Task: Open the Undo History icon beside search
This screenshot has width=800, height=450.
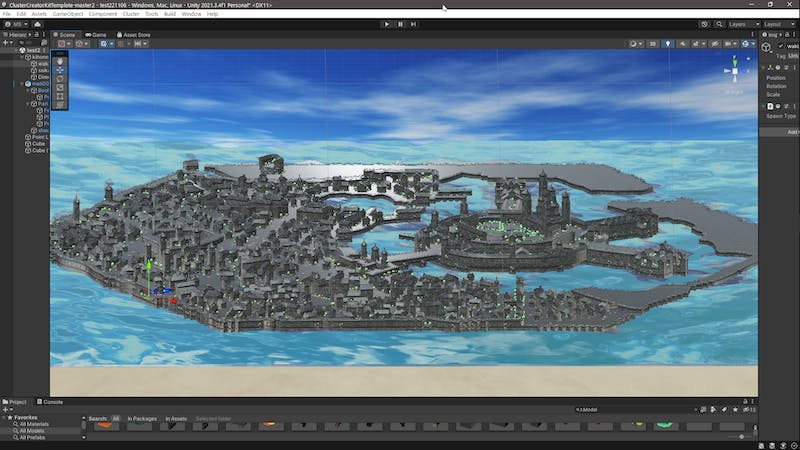Action: pos(704,24)
